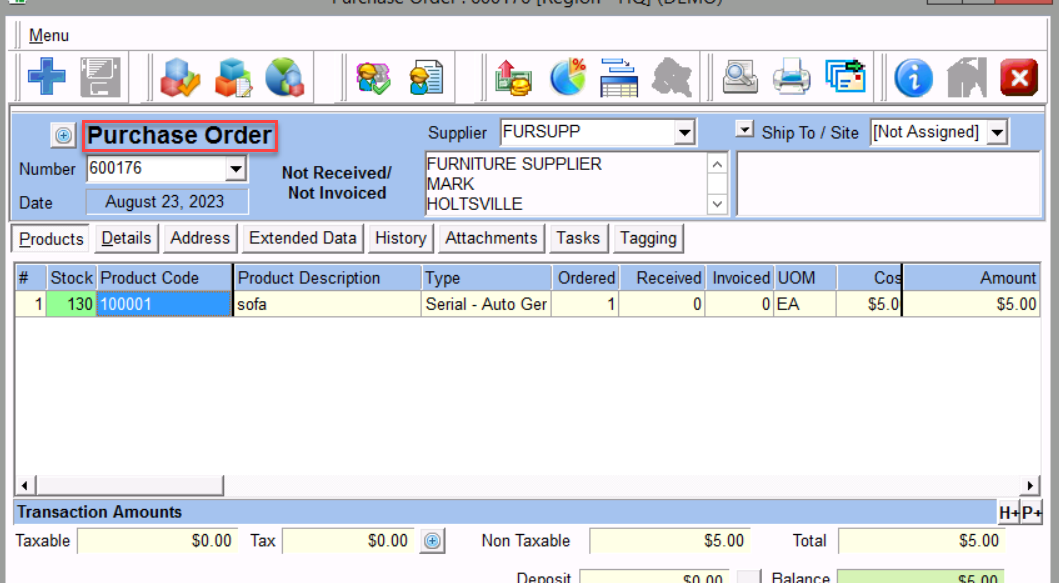Select the product code 100001 cell
The width and height of the screenshot is (1059, 583).
click(x=164, y=304)
